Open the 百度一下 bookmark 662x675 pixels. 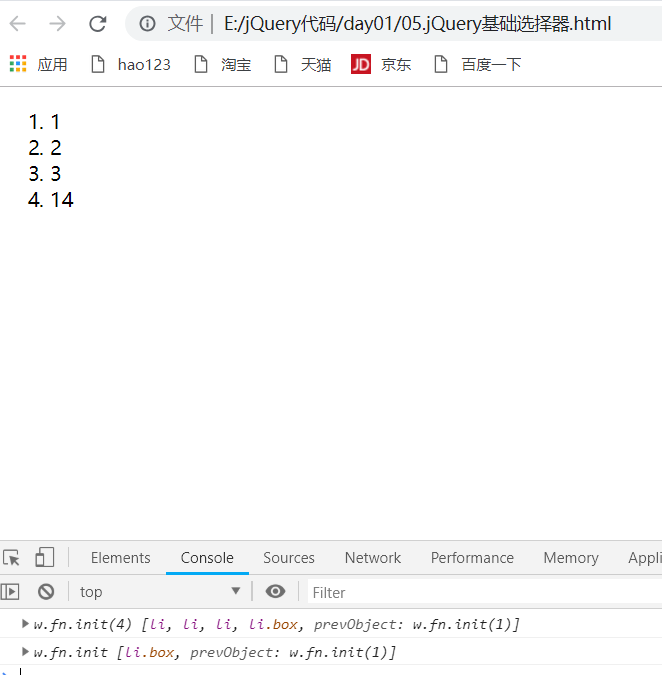tap(477, 65)
